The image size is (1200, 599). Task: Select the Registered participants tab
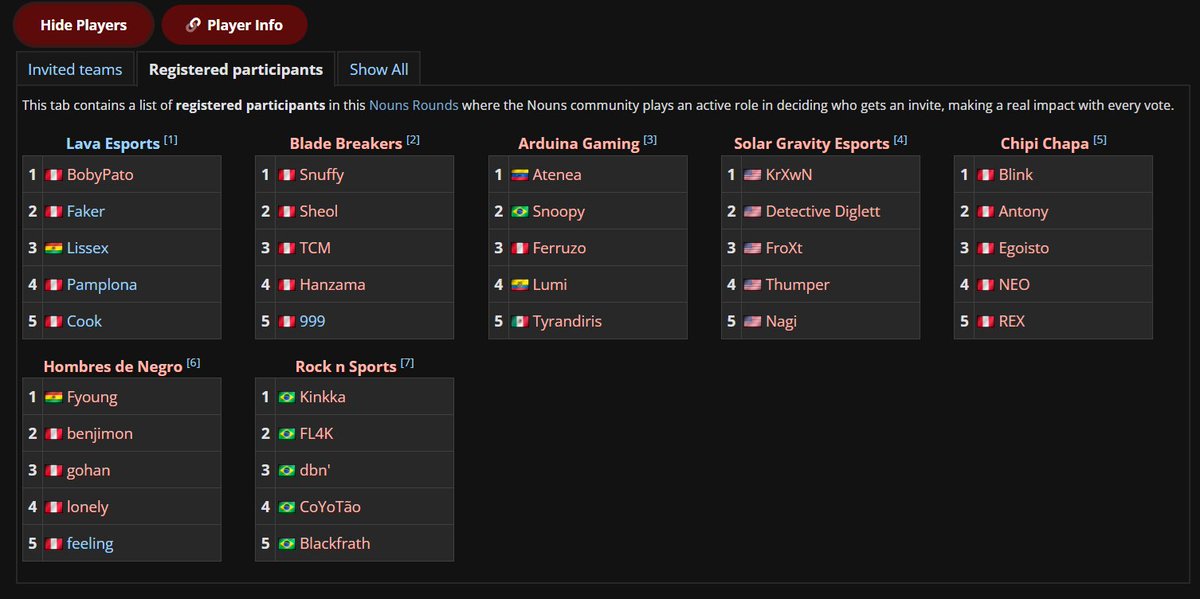tap(236, 69)
